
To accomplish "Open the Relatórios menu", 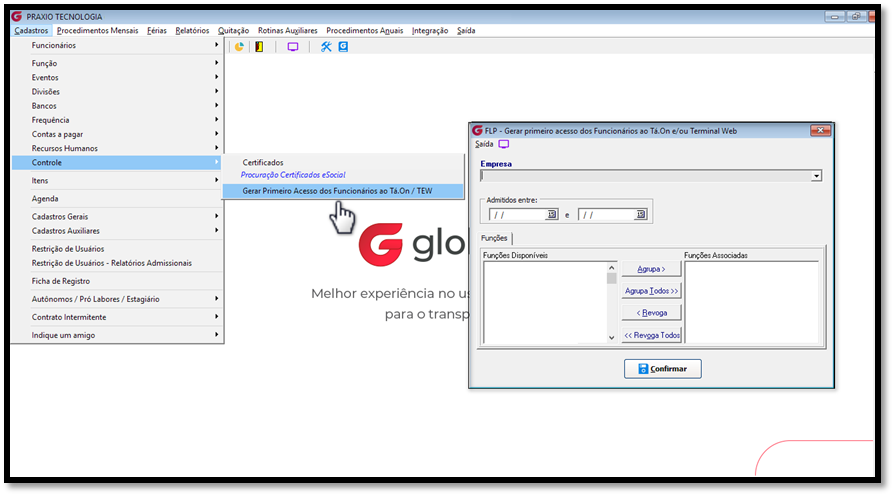I will click(x=192, y=31).
